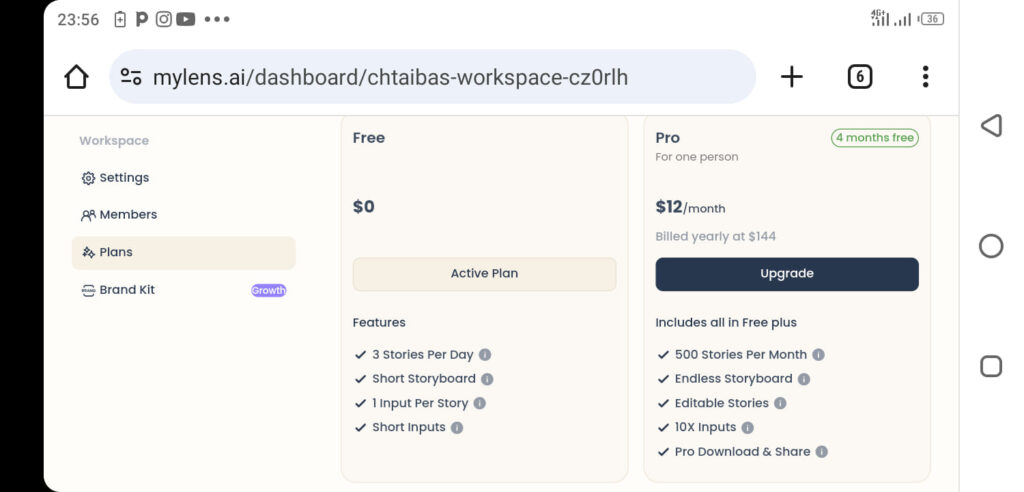This screenshot has height=492, width=1024.
Task: Open the tab switcher showing 6 tabs
Action: pos(859,77)
